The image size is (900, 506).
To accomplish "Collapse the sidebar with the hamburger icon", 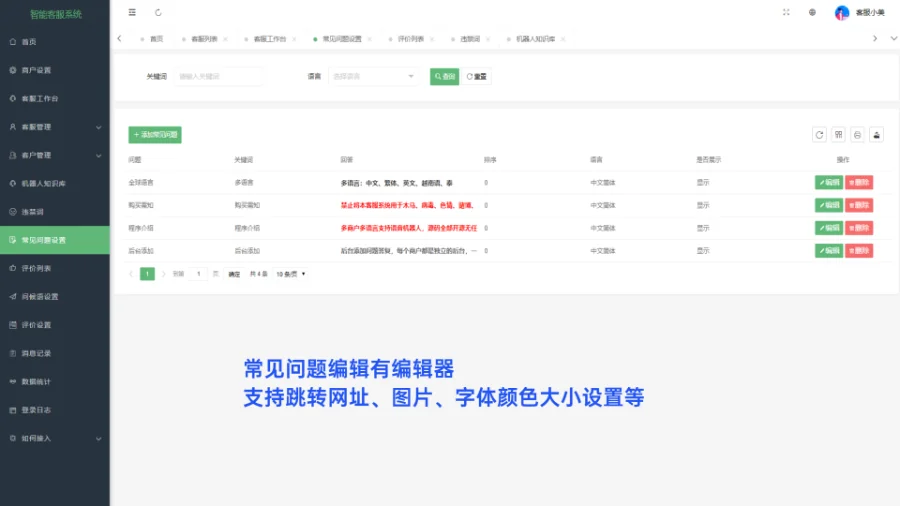I will (132, 13).
